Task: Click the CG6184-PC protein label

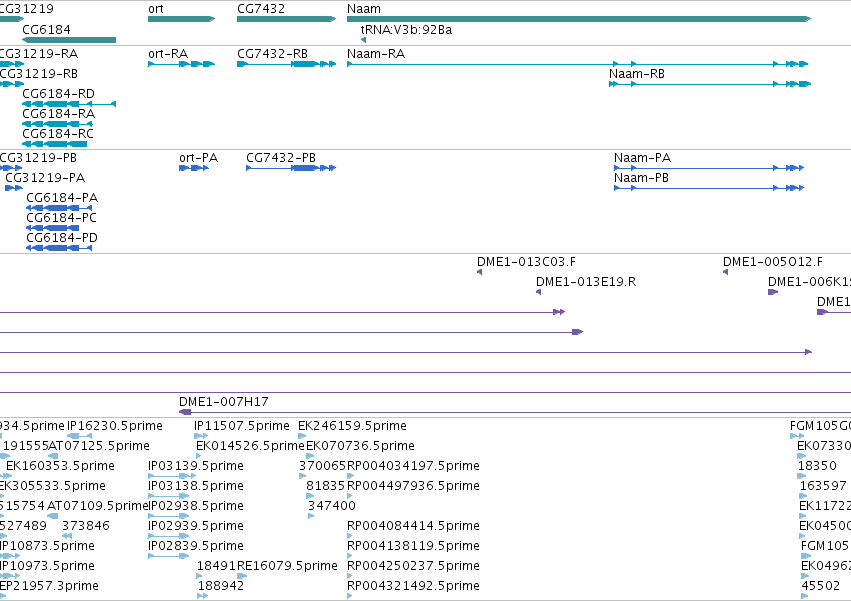Action: 61,218
